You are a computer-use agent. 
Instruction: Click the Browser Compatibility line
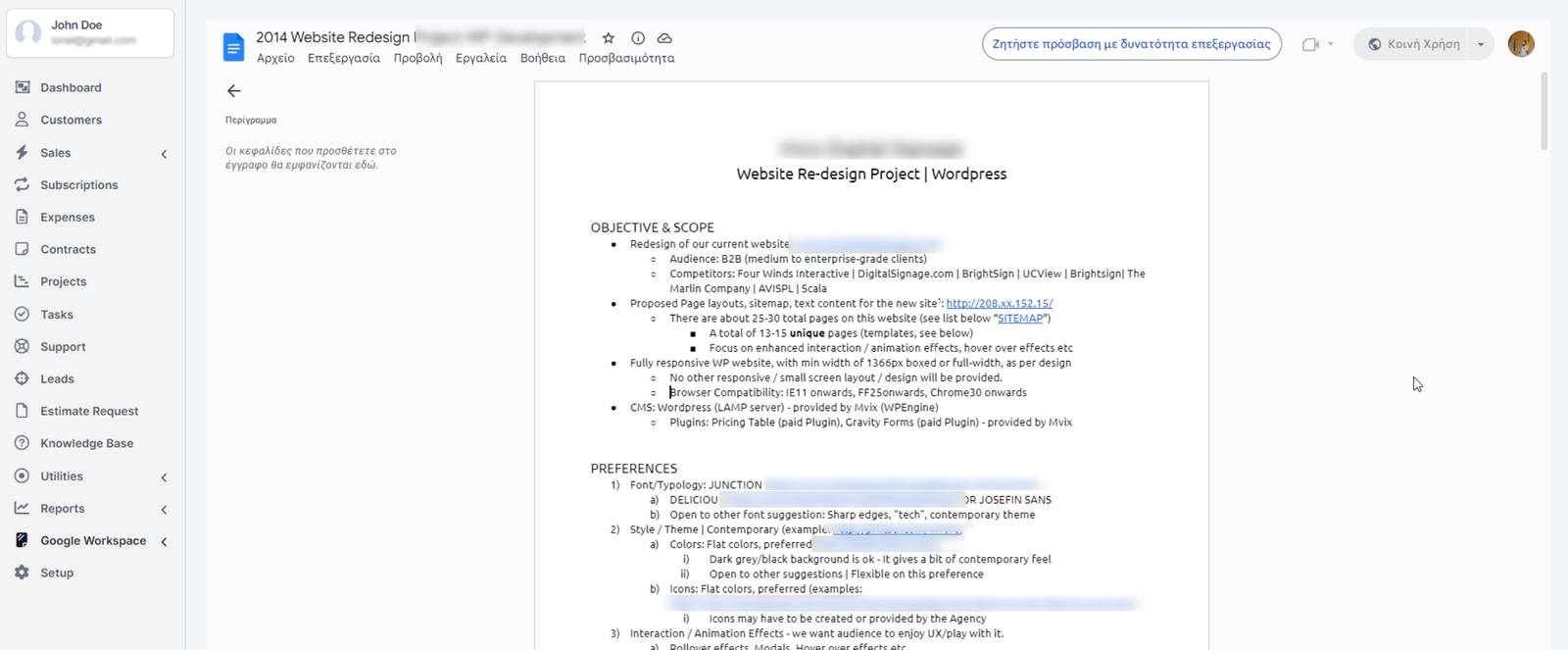coord(848,392)
